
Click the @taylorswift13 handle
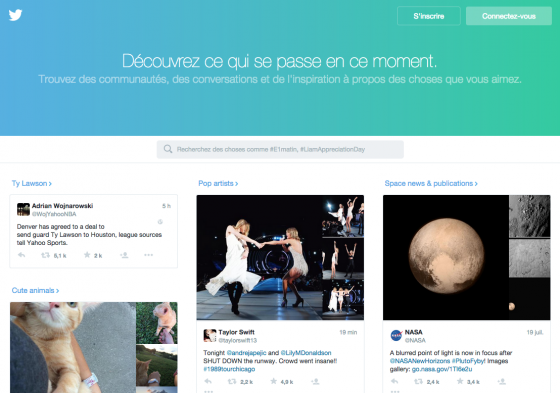pos(238,340)
